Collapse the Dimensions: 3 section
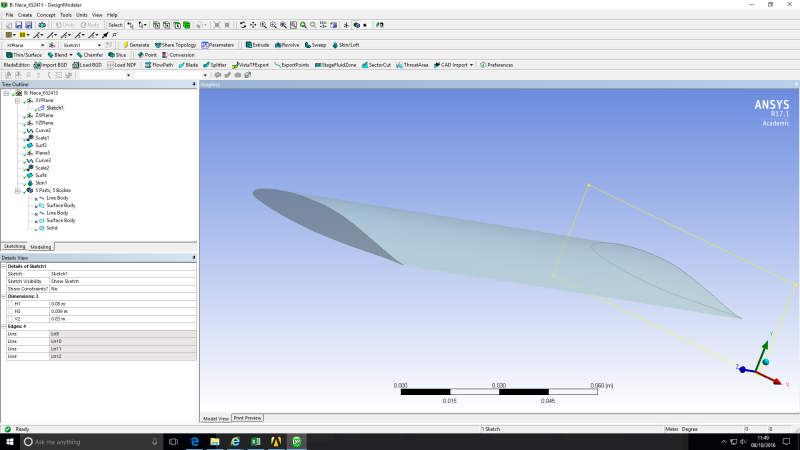Viewport: 800px width, 450px height. pos(4,296)
